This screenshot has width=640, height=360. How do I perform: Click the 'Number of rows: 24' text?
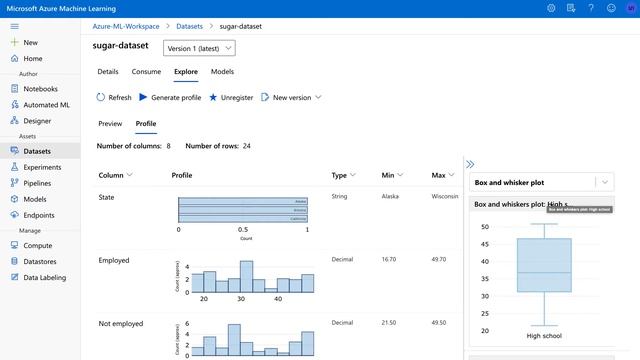coord(218,146)
